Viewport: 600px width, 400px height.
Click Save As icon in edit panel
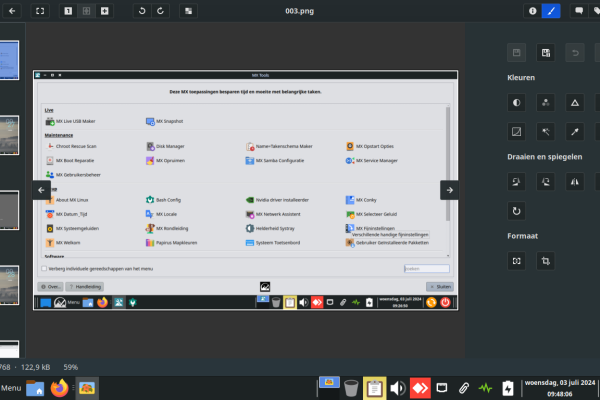(x=545, y=52)
